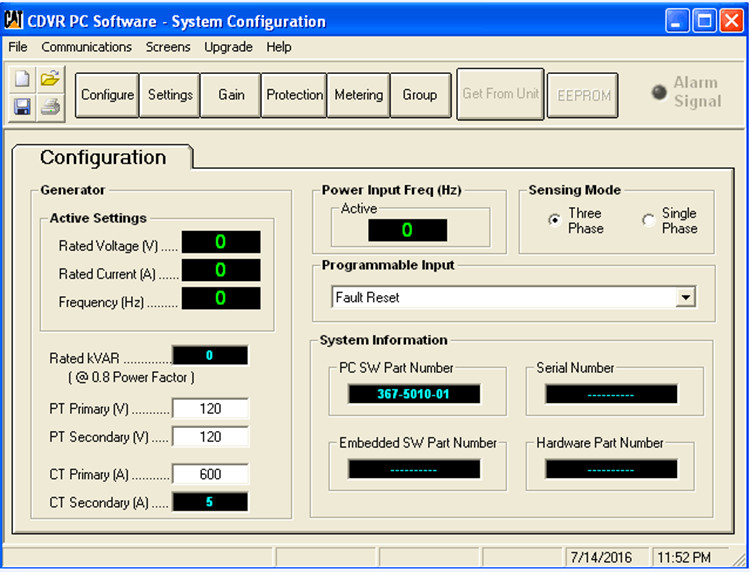Click the Fault Reset combo box text

[x=367, y=297]
